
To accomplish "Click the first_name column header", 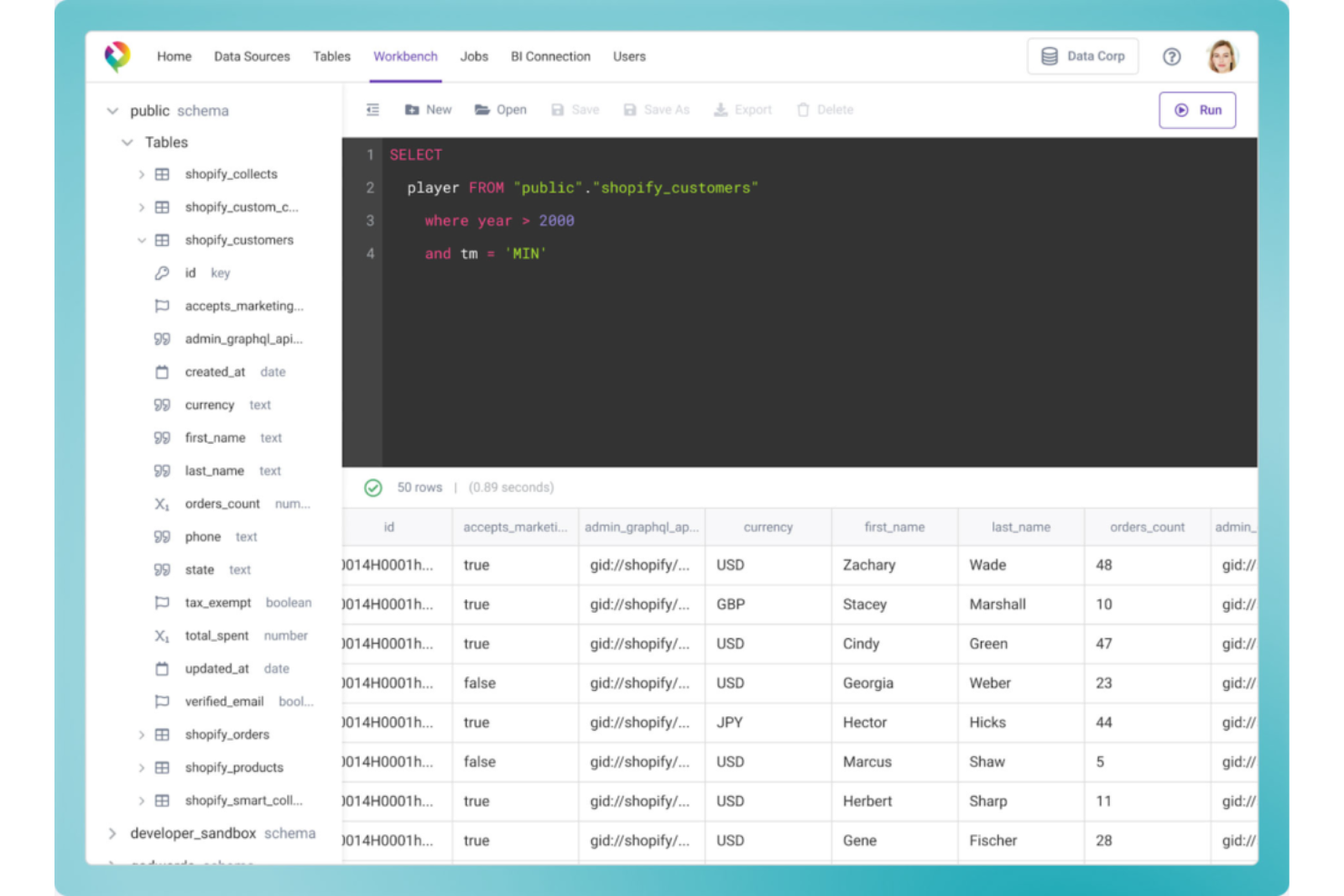I will pos(894,527).
